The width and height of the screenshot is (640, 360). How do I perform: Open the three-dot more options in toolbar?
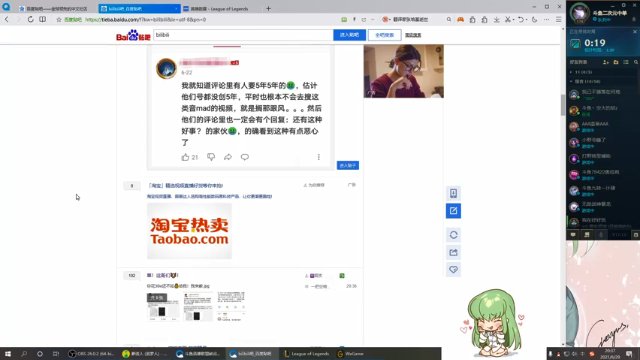(546, 20)
